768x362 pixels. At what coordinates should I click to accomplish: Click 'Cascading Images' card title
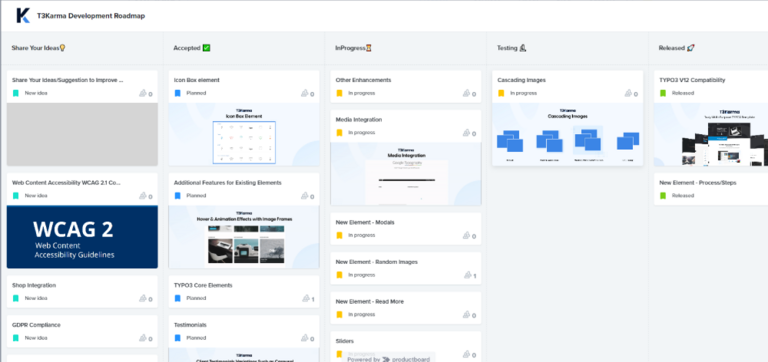[521, 80]
